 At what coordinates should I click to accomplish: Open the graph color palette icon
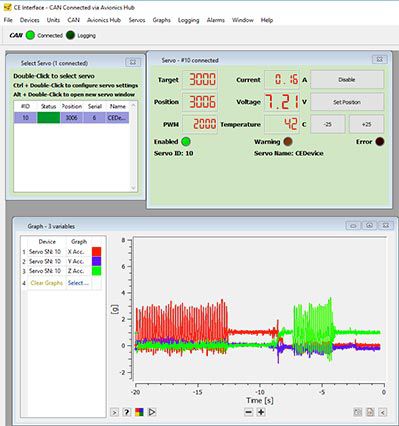click(139, 412)
